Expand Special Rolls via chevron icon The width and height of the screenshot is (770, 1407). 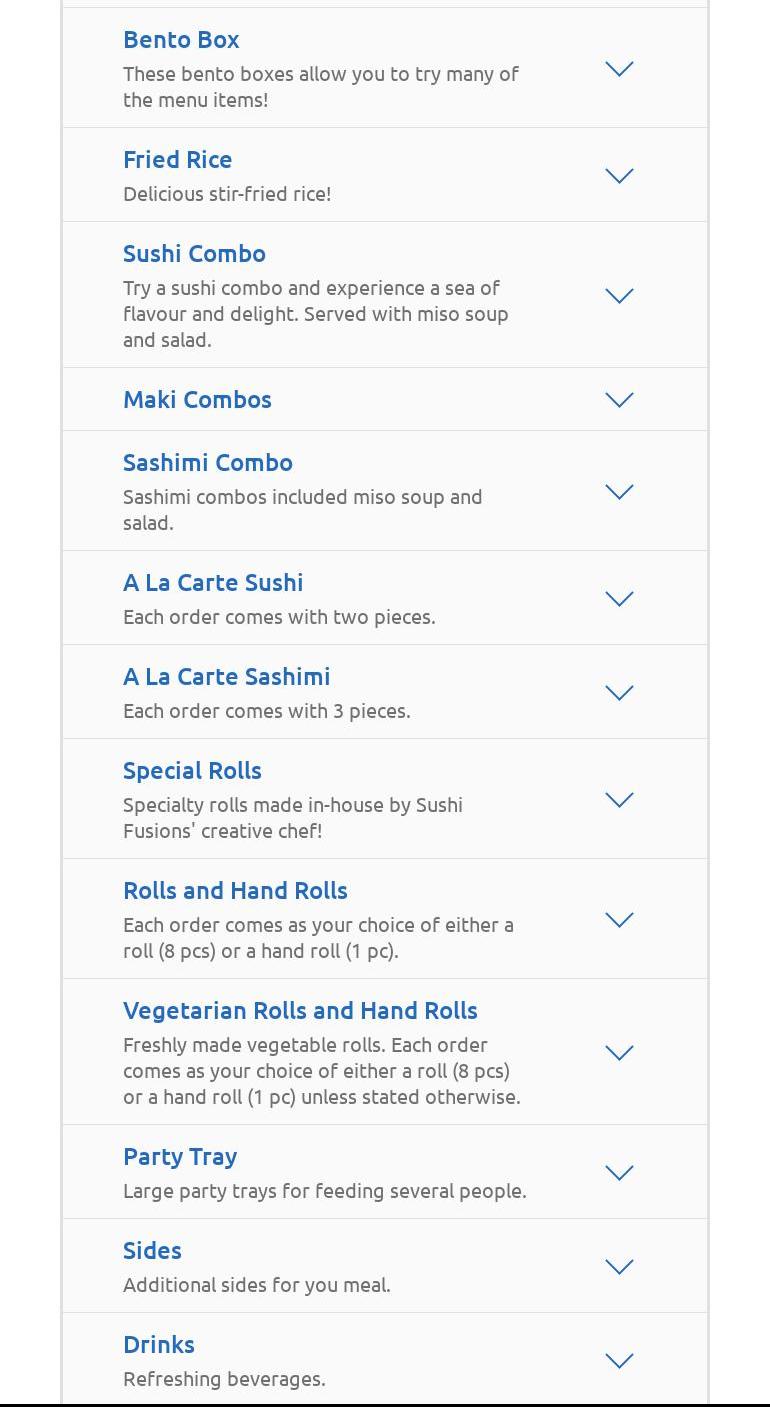pos(620,800)
